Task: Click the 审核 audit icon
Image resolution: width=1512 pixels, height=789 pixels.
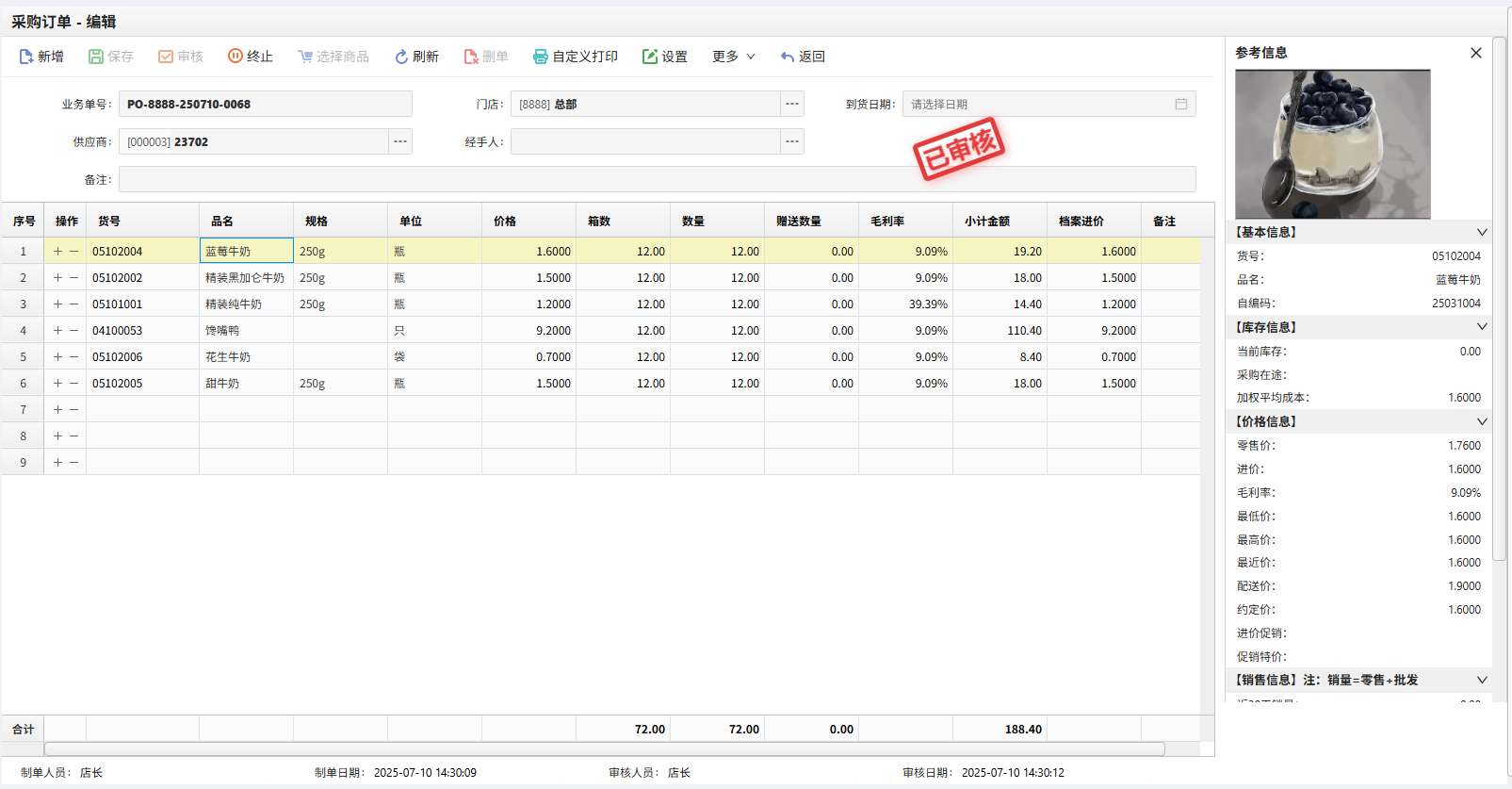Action: [166, 57]
